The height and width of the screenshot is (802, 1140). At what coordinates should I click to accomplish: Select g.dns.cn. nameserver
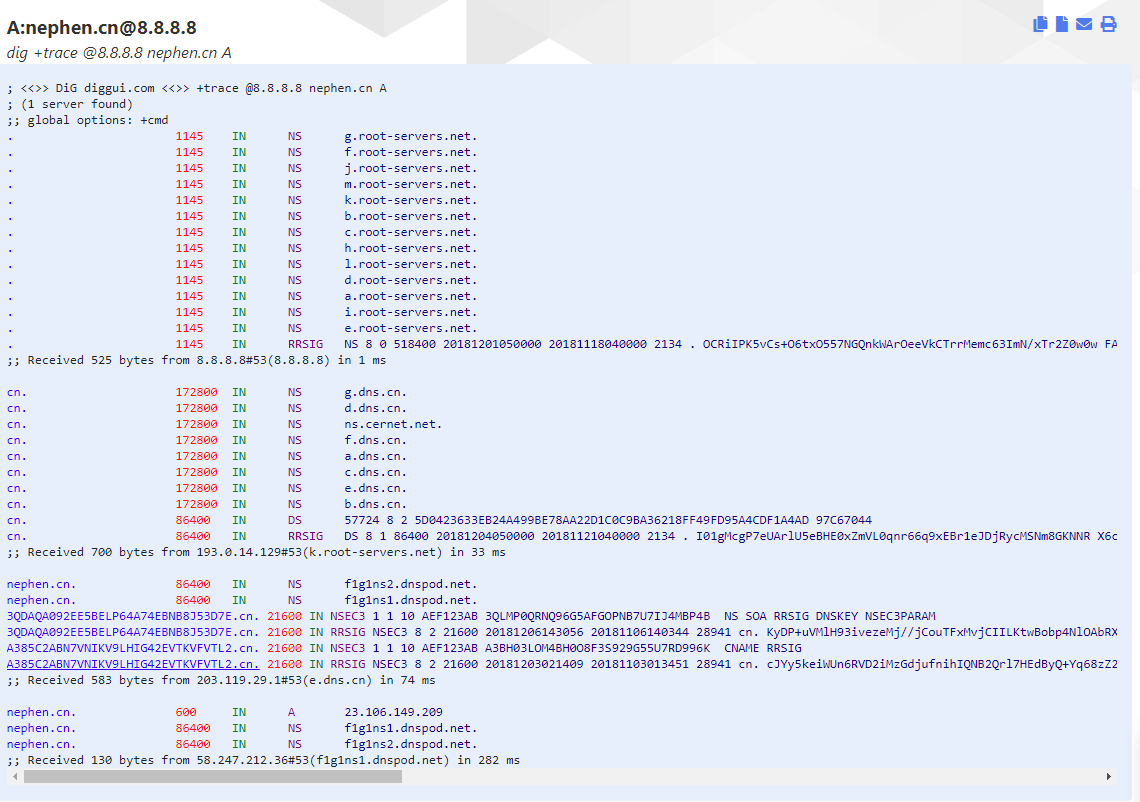click(375, 392)
